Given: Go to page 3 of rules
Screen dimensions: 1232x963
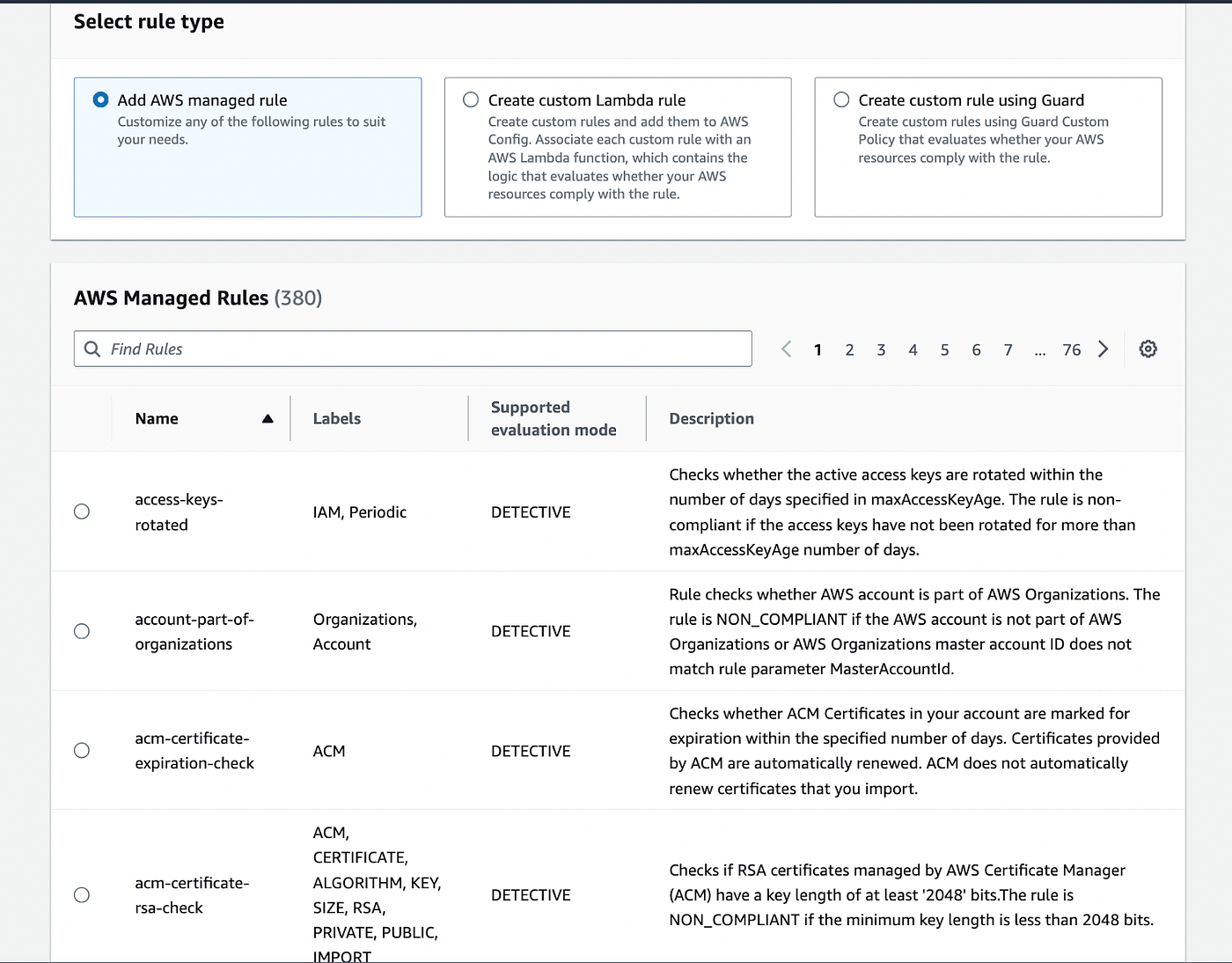Looking at the screenshot, I should [881, 350].
